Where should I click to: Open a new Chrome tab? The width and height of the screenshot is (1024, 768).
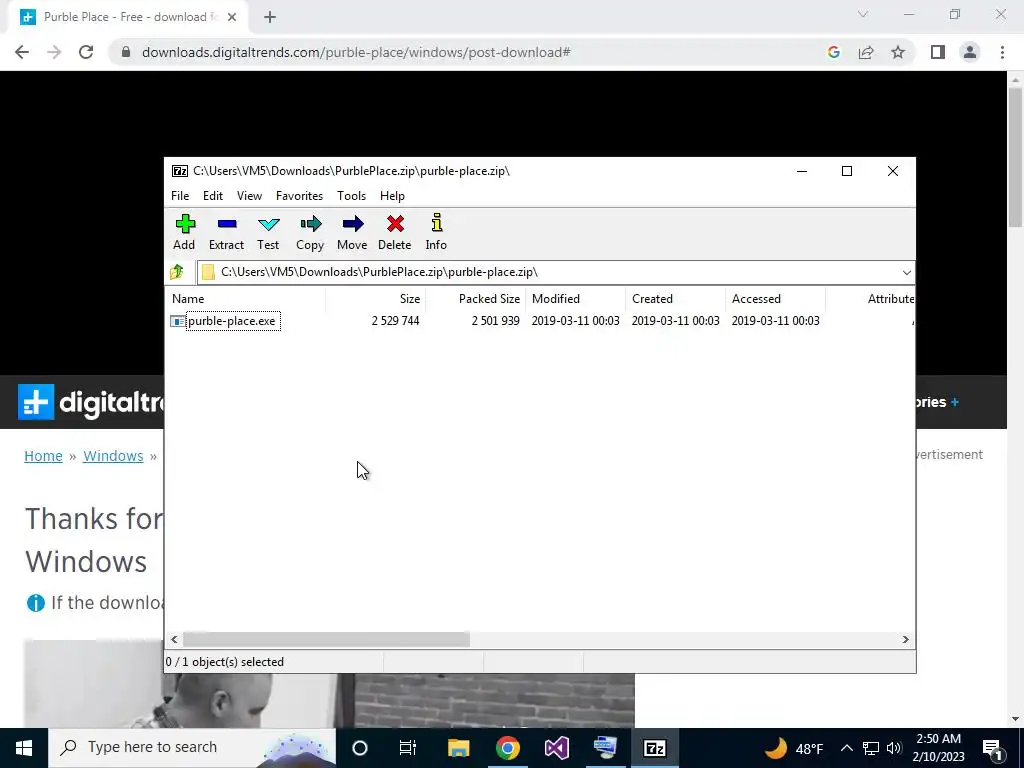click(x=270, y=17)
